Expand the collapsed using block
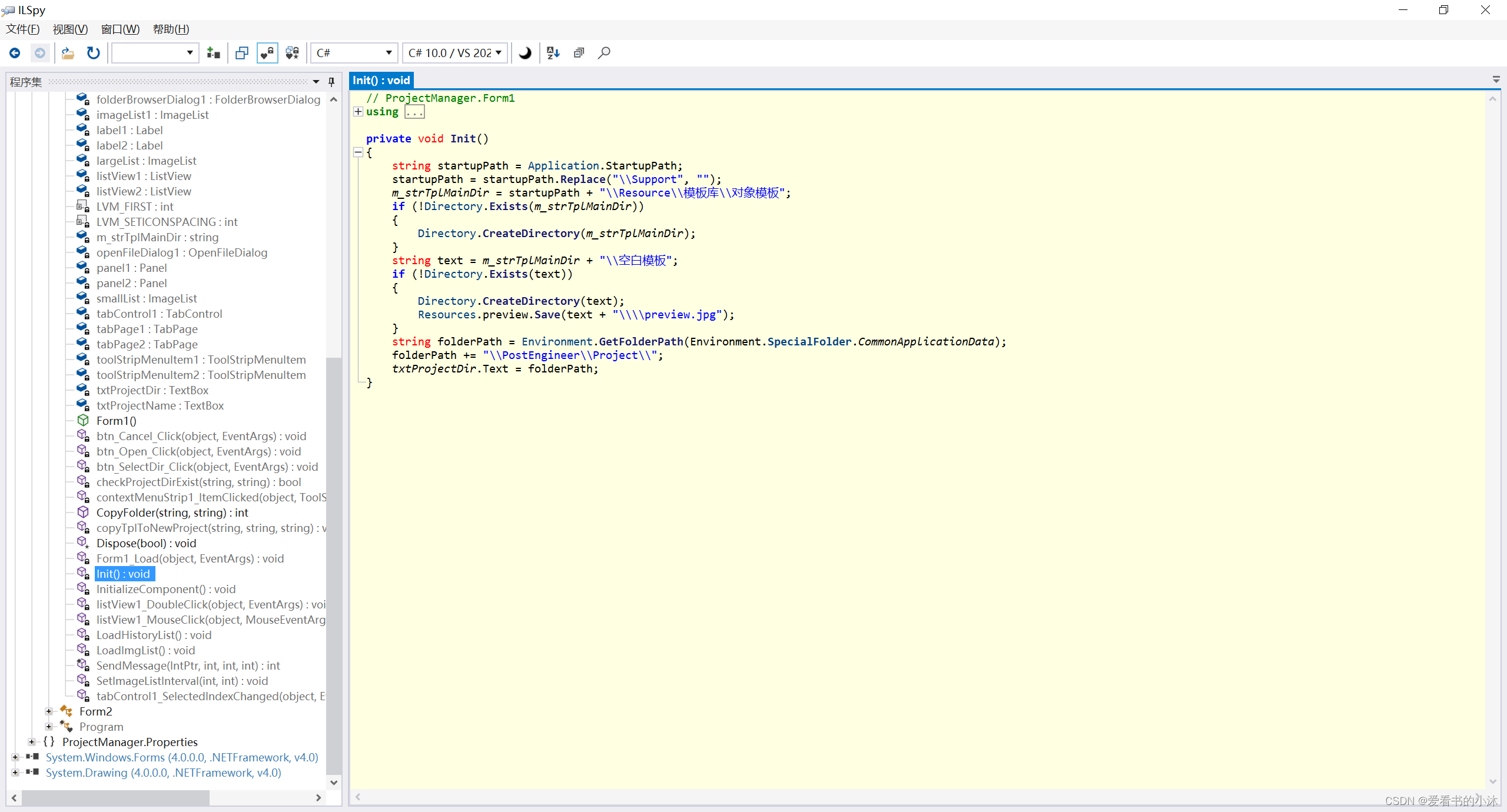 click(x=358, y=111)
